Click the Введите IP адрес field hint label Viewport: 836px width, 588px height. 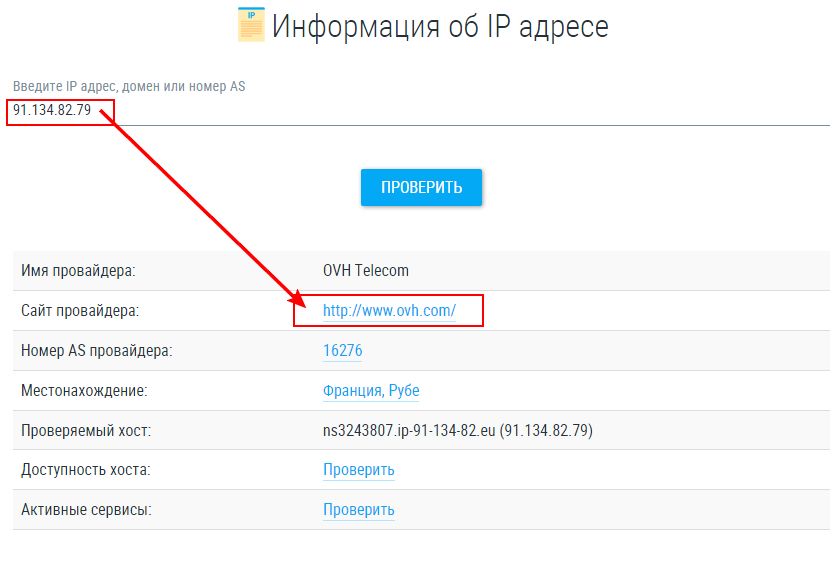pos(129,86)
